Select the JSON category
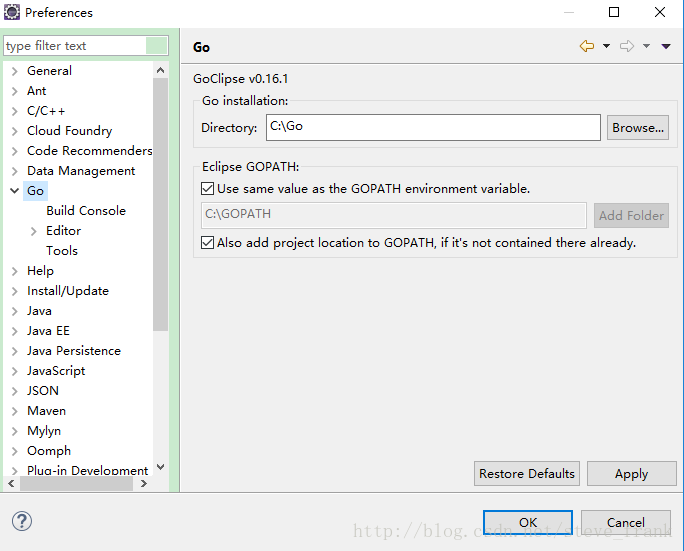This screenshot has width=684, height=551. [43, 391]
